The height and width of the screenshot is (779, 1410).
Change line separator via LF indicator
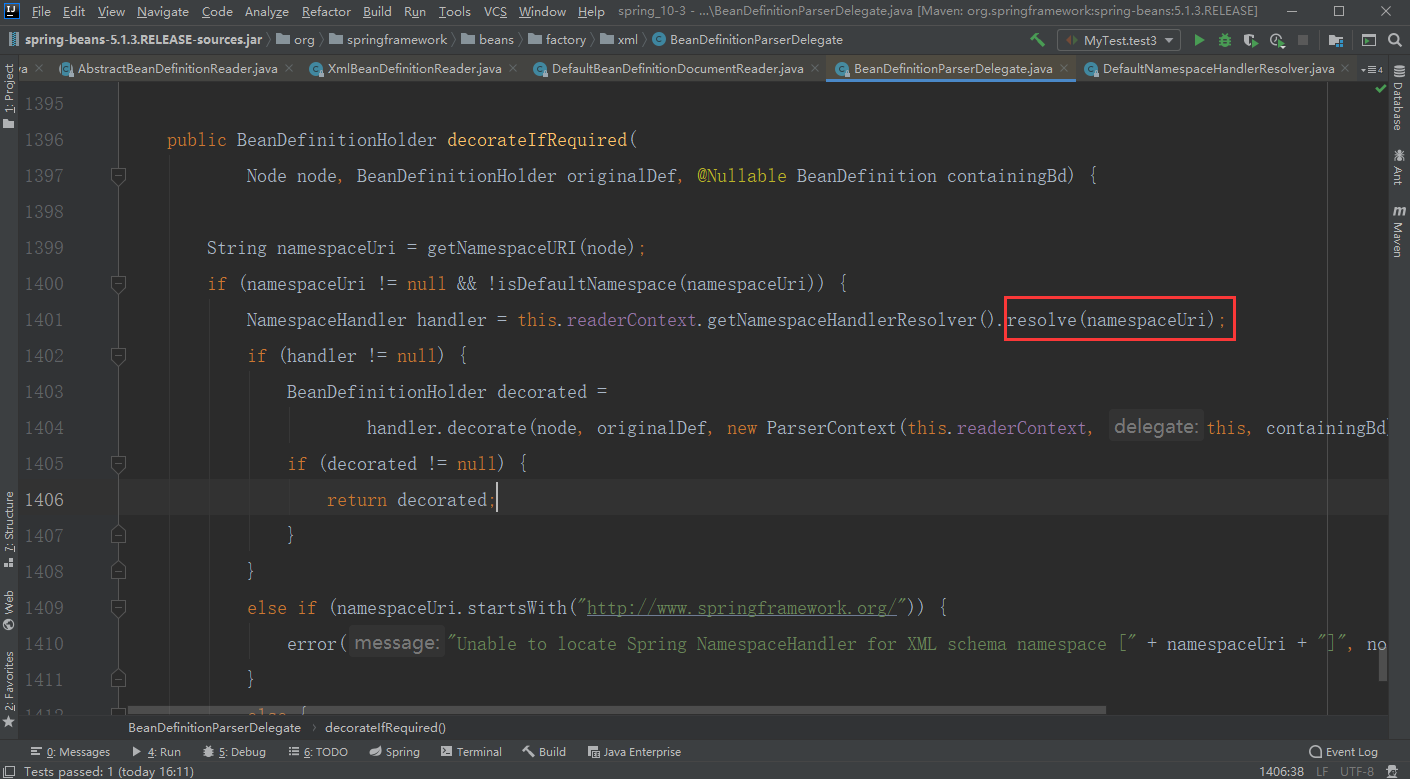pos(1322,771)
